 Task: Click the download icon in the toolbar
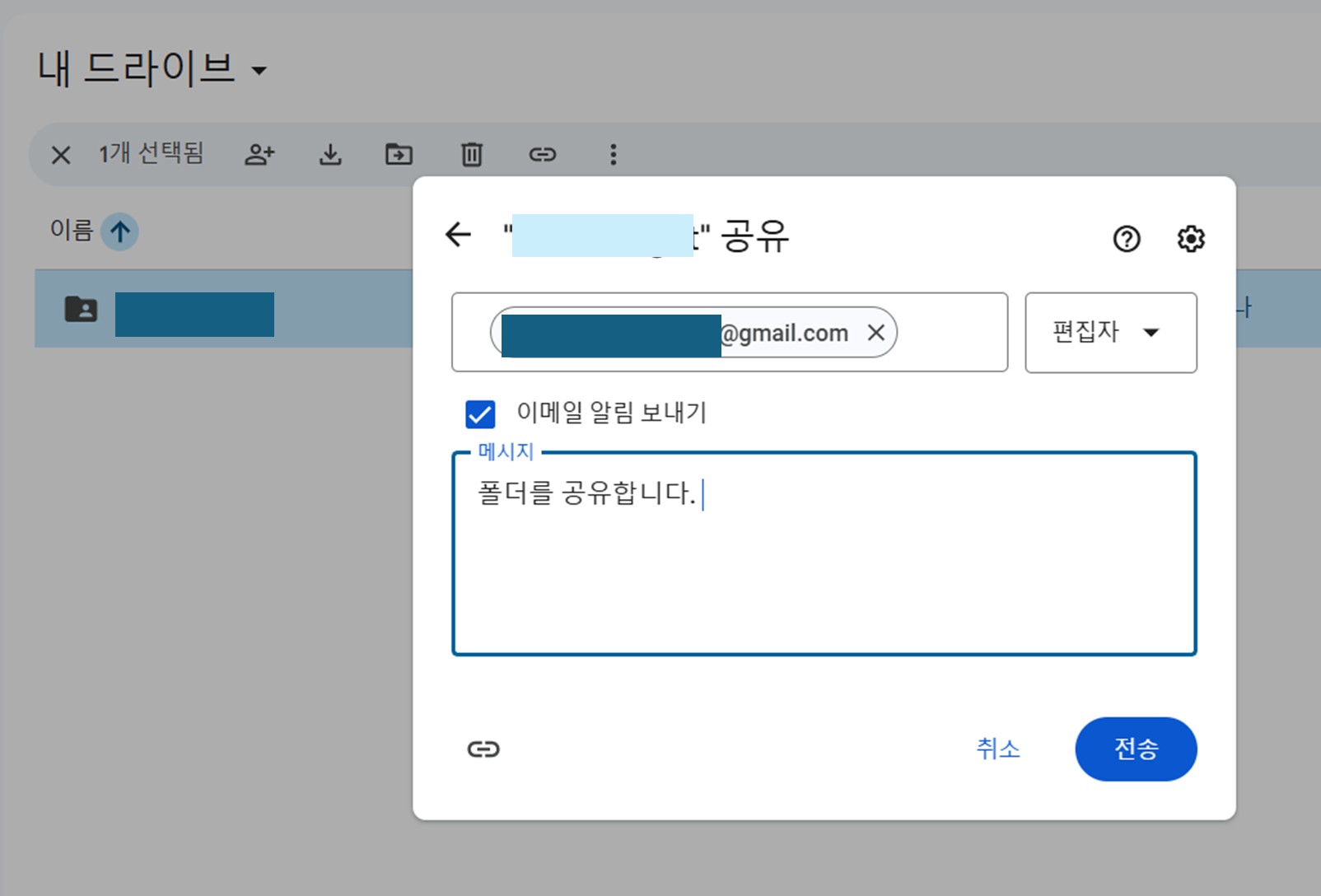pyautogui.click(x=330, y=154)
